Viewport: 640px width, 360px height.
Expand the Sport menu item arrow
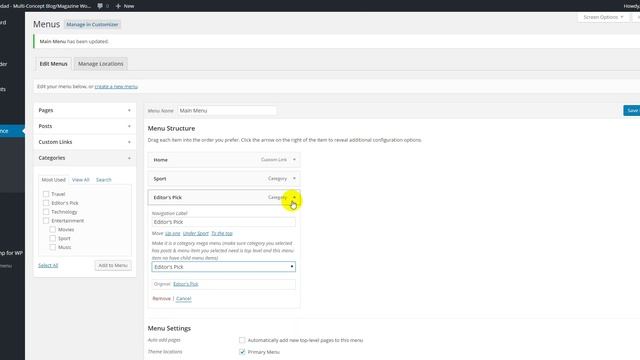(294, 178)
